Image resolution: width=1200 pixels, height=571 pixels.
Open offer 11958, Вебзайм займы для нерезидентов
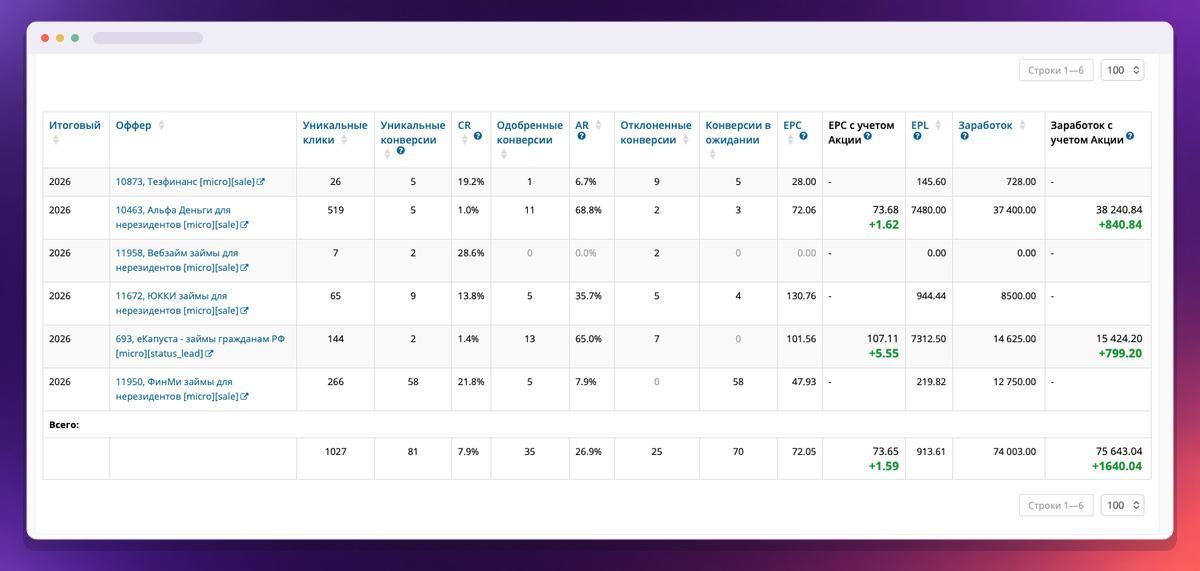tap(176, 260)
